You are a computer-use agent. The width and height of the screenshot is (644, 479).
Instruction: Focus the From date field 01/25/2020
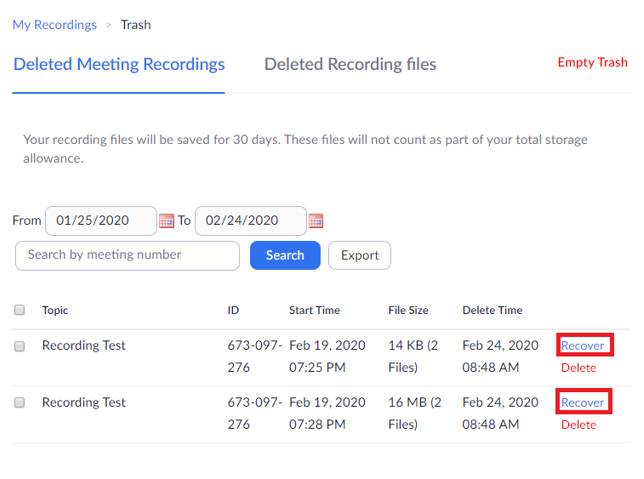pyautogui.click(x=101, y=221)
